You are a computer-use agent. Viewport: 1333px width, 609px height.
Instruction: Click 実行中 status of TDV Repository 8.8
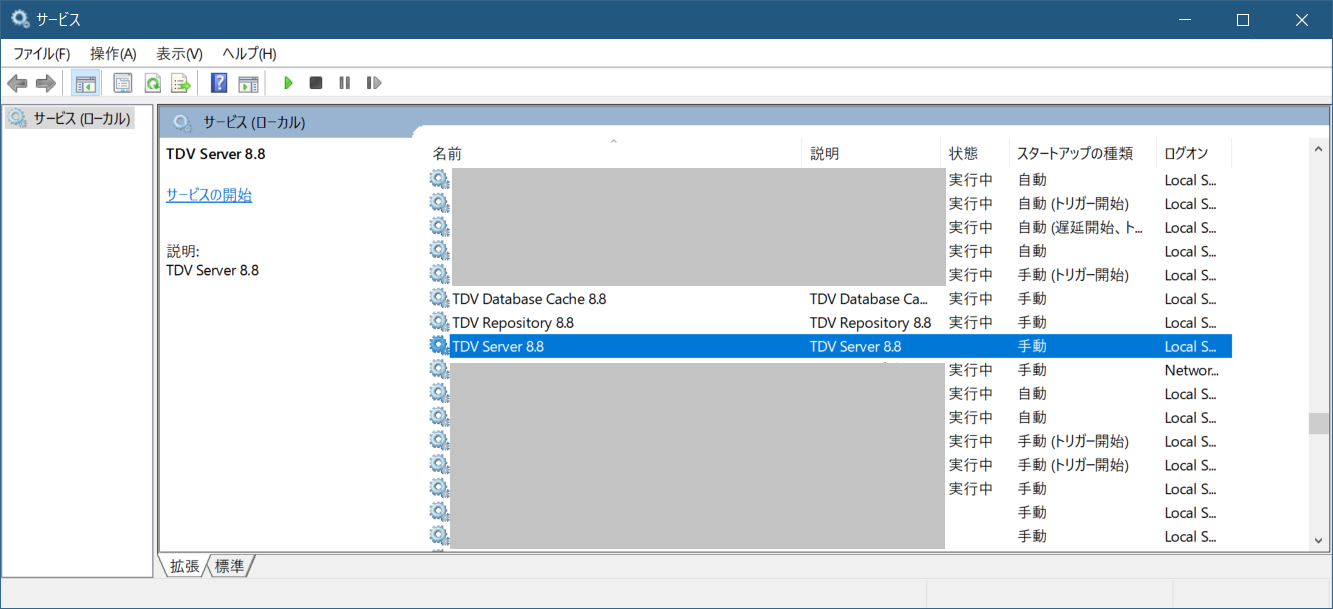click(x=971, y=323)
